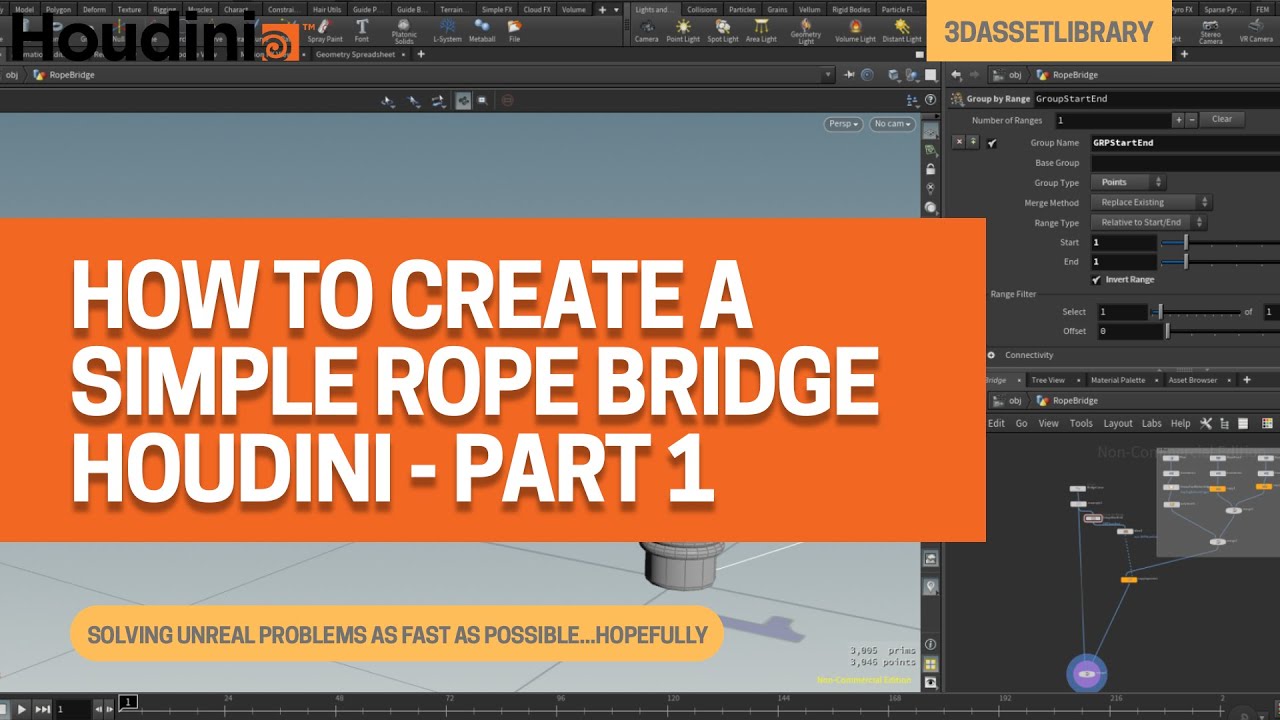
Task: Add a Spot Light from the shelf
Action: click(722, 30)
